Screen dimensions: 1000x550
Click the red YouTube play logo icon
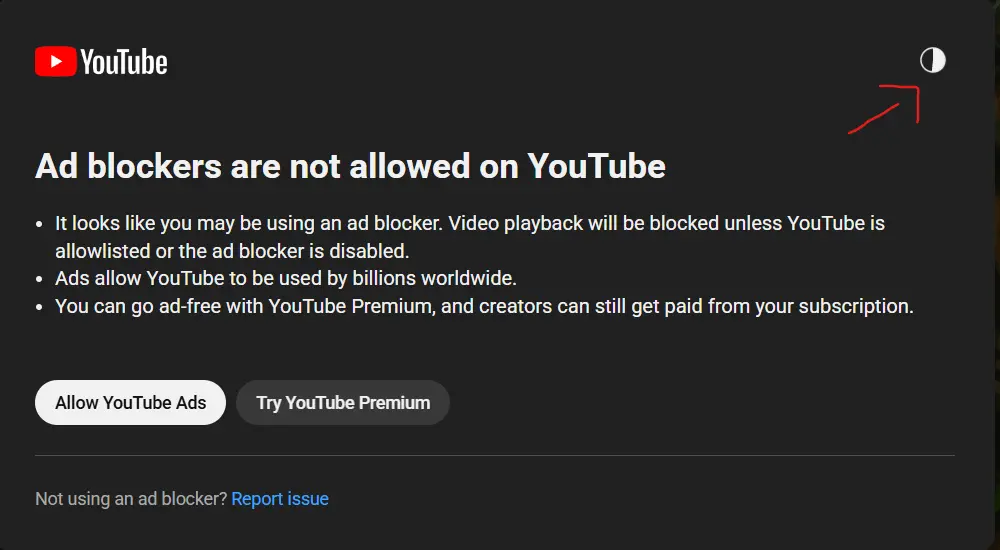[55, 62]
